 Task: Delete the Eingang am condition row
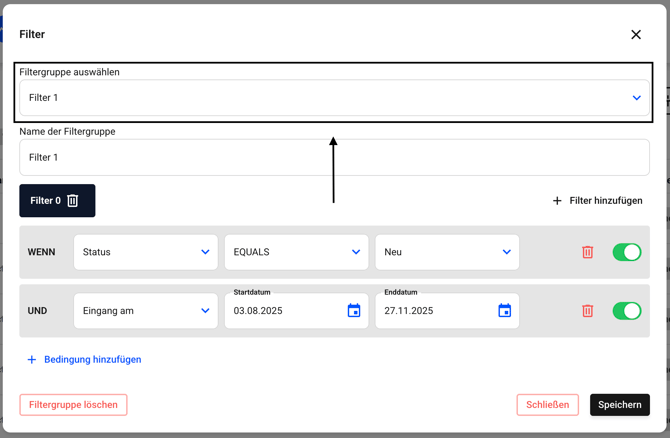[588, 311]
